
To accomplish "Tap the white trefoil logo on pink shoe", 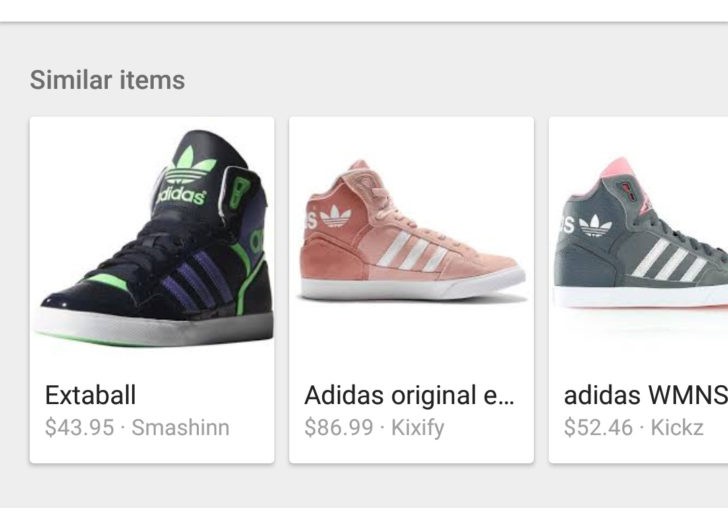I will [x=336, y=216].
